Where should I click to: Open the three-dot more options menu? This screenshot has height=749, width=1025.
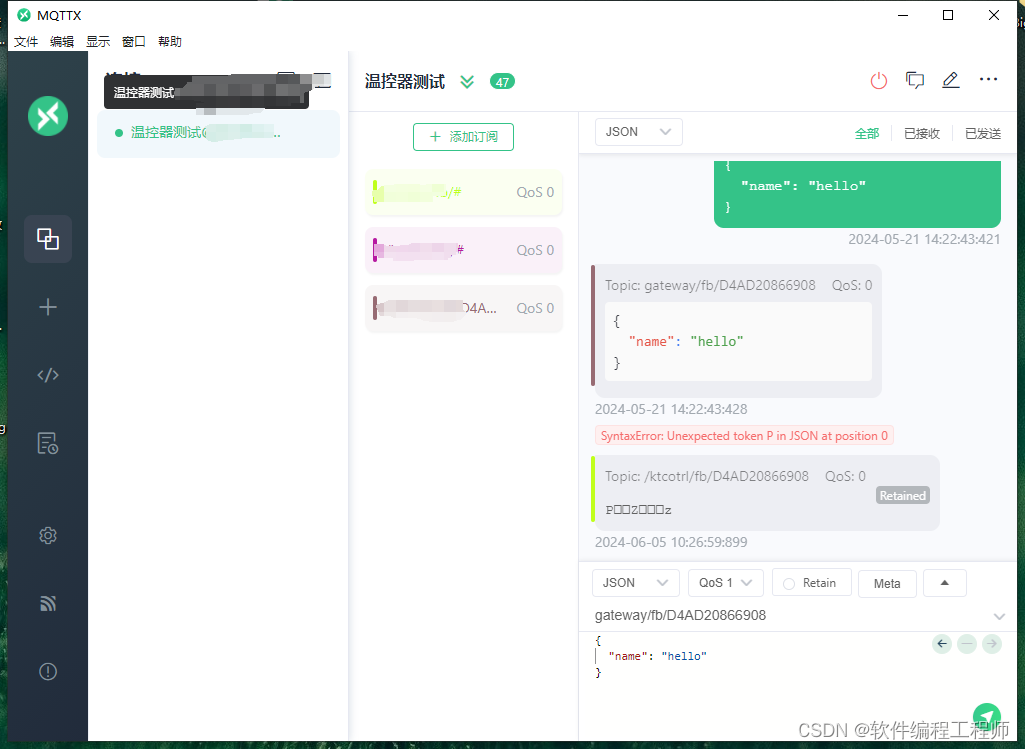988,80
